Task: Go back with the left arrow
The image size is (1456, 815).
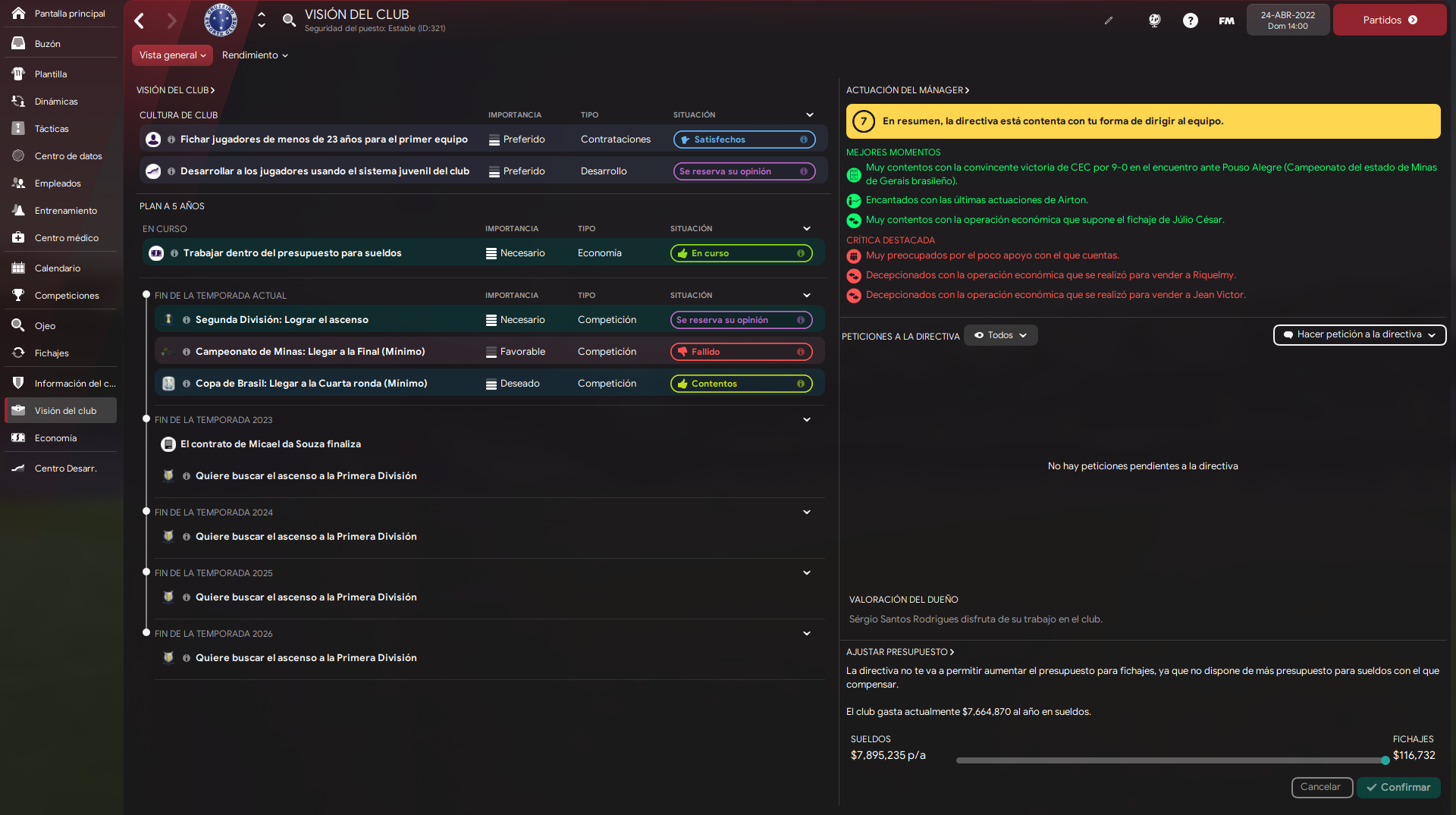Action: 140,20
